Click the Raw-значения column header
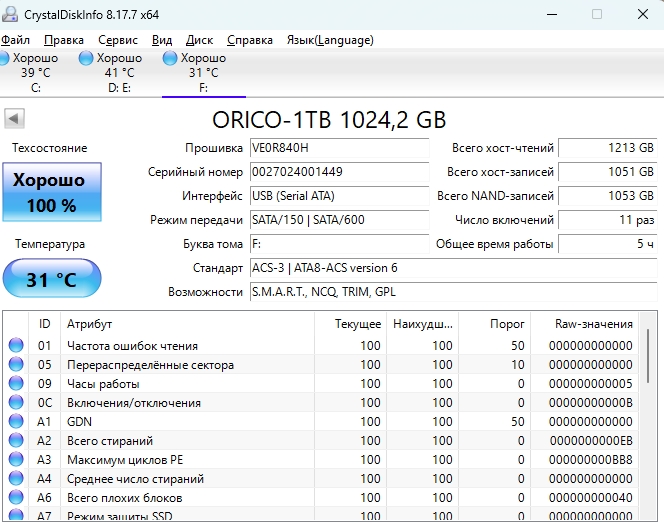This screenshot has height=524, width=664. pyautogui.click(x=594, y=324)
